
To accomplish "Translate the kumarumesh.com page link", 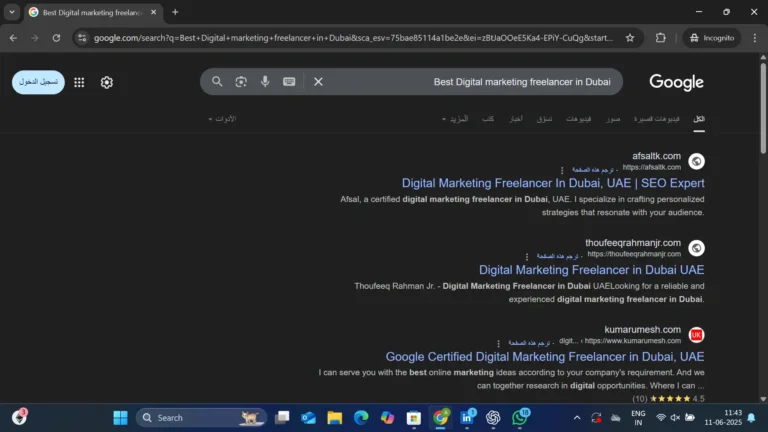I will [x=529, y=343].
